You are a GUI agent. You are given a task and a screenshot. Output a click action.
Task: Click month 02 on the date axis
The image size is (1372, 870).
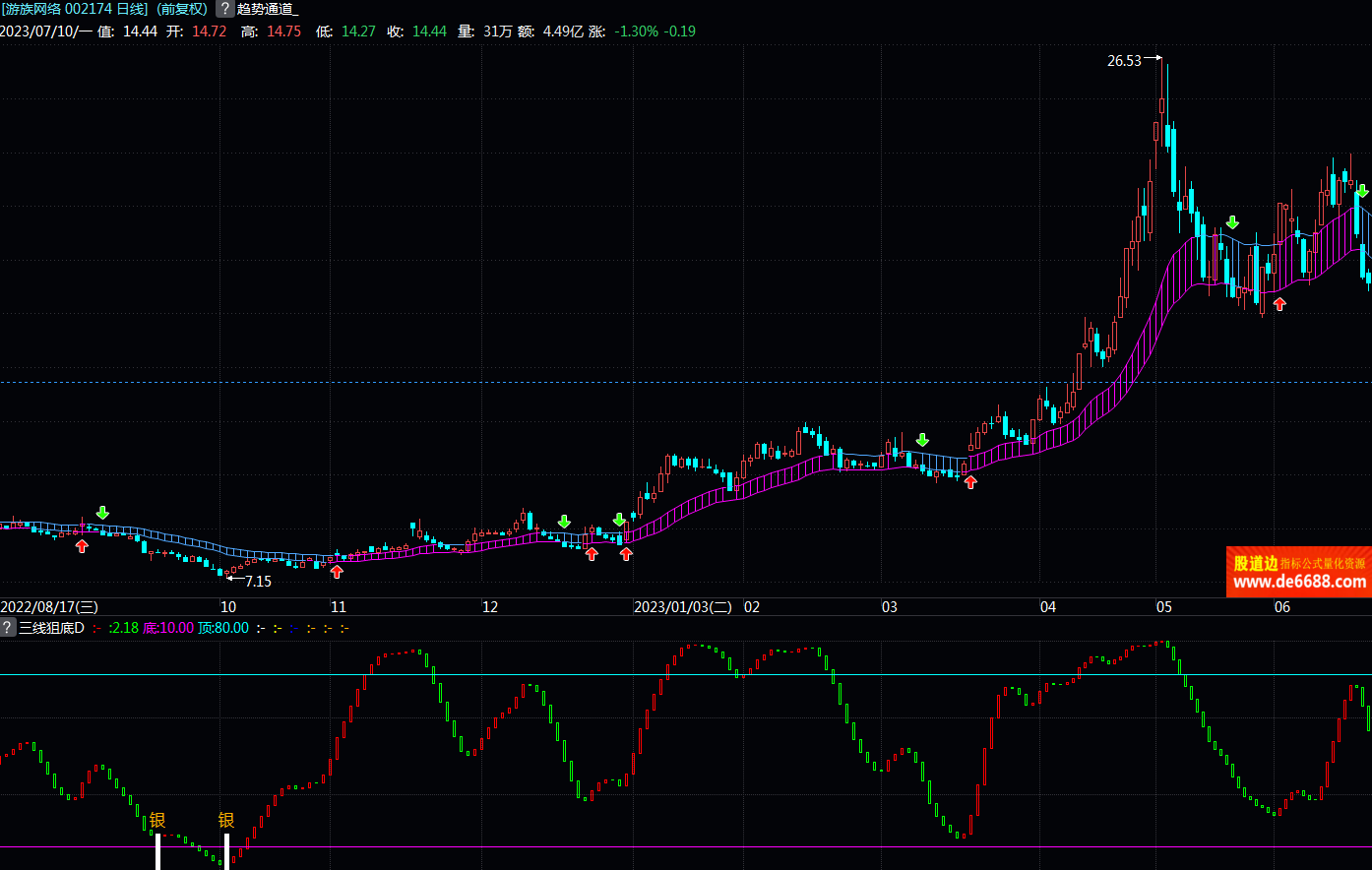(x=752, y=607)
